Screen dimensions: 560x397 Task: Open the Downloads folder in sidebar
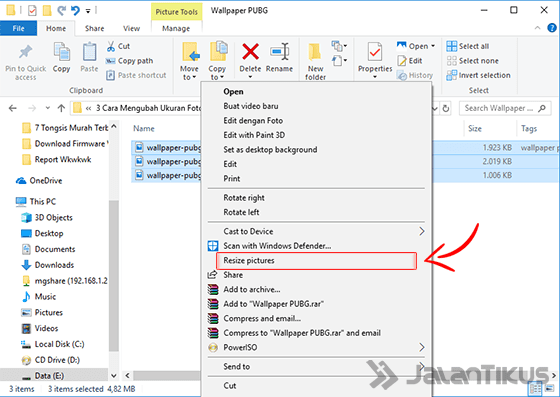pyautogui.click(x=48, y=265)
